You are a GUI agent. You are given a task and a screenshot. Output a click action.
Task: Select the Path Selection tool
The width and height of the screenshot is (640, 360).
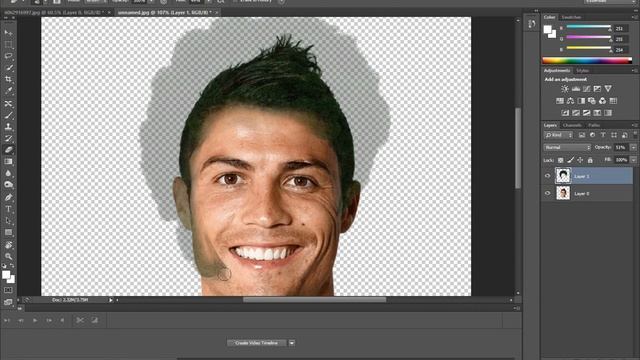tap(8, 221)
